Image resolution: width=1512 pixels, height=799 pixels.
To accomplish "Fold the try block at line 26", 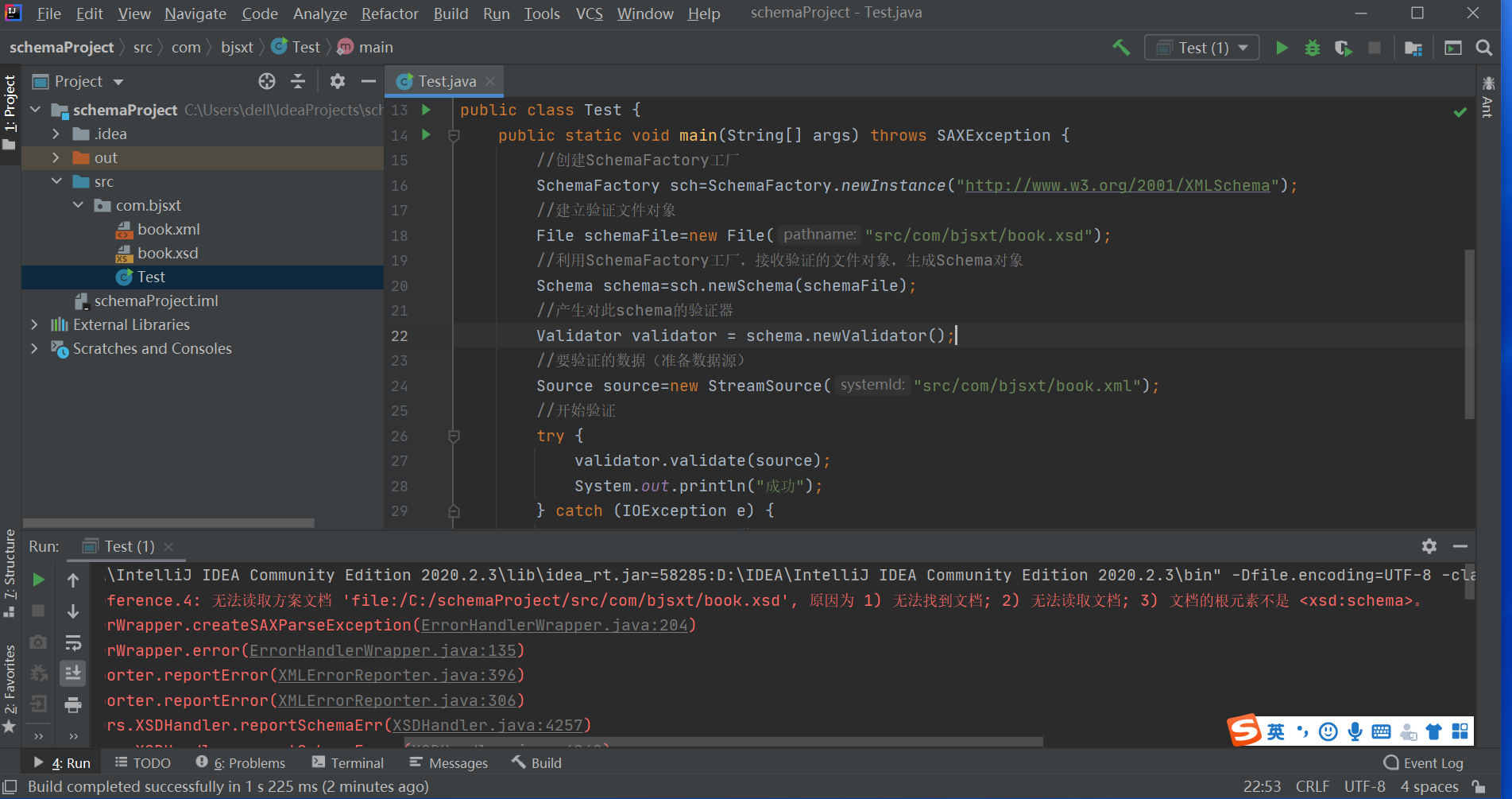I will pos(454,436).
